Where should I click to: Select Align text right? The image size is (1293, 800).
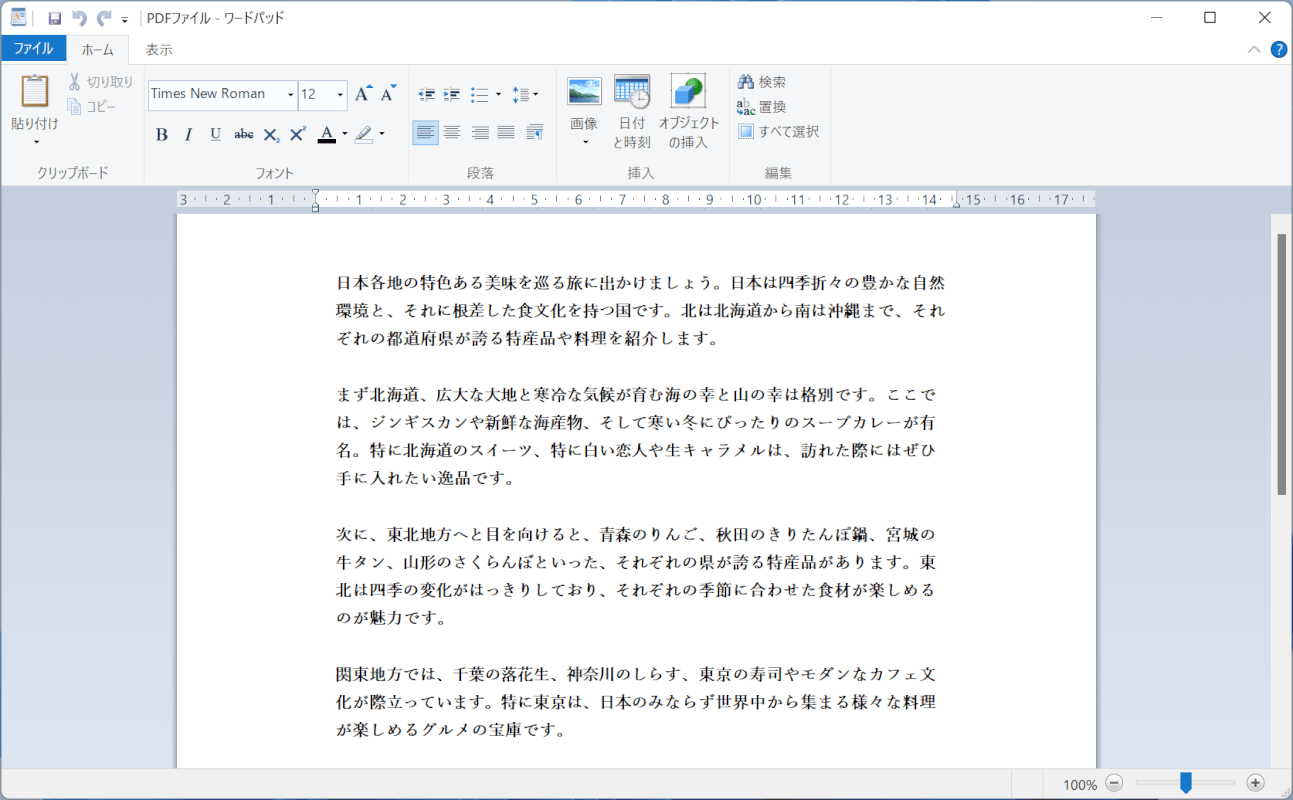[x=480, y=132]
